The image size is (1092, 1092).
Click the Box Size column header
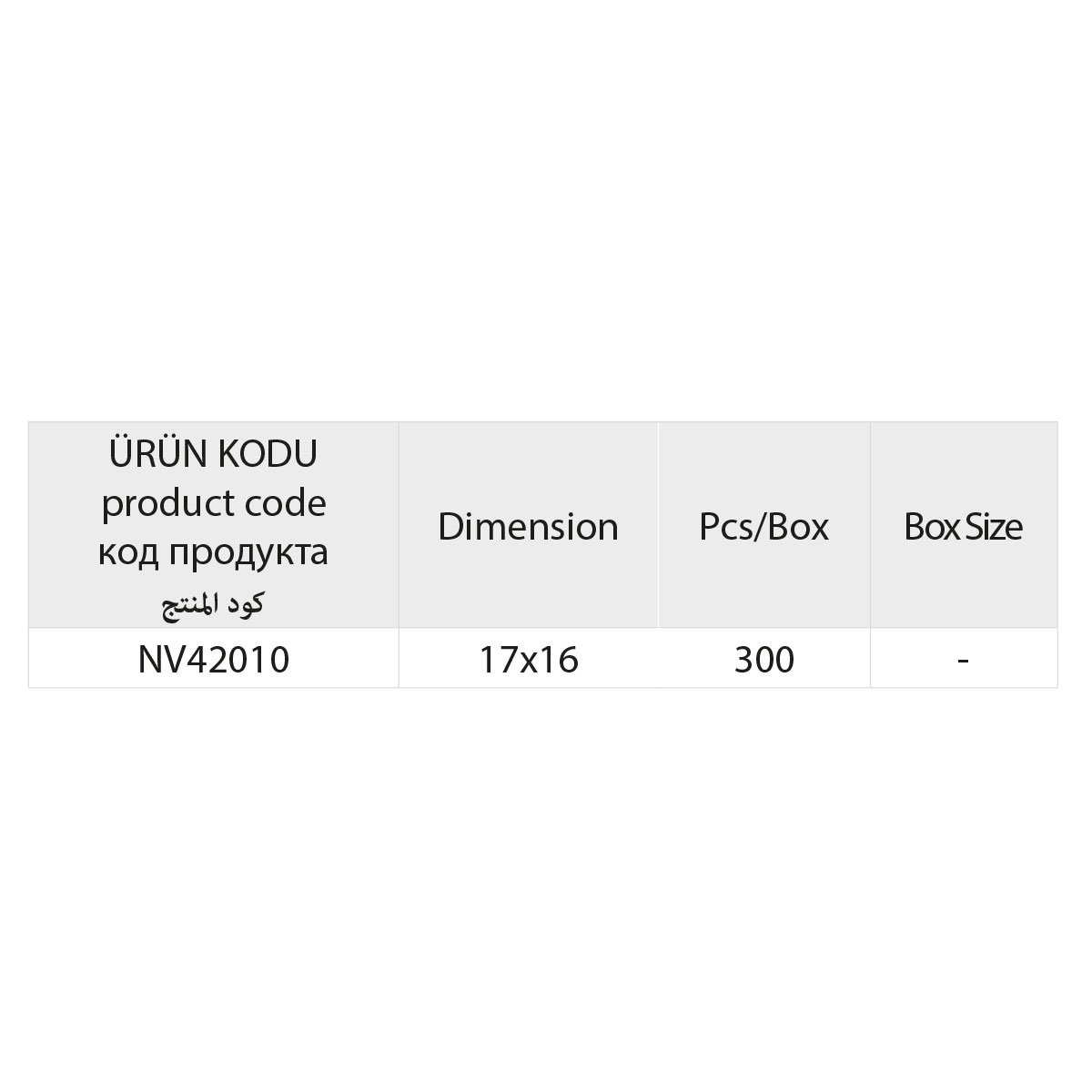point(963,527)
